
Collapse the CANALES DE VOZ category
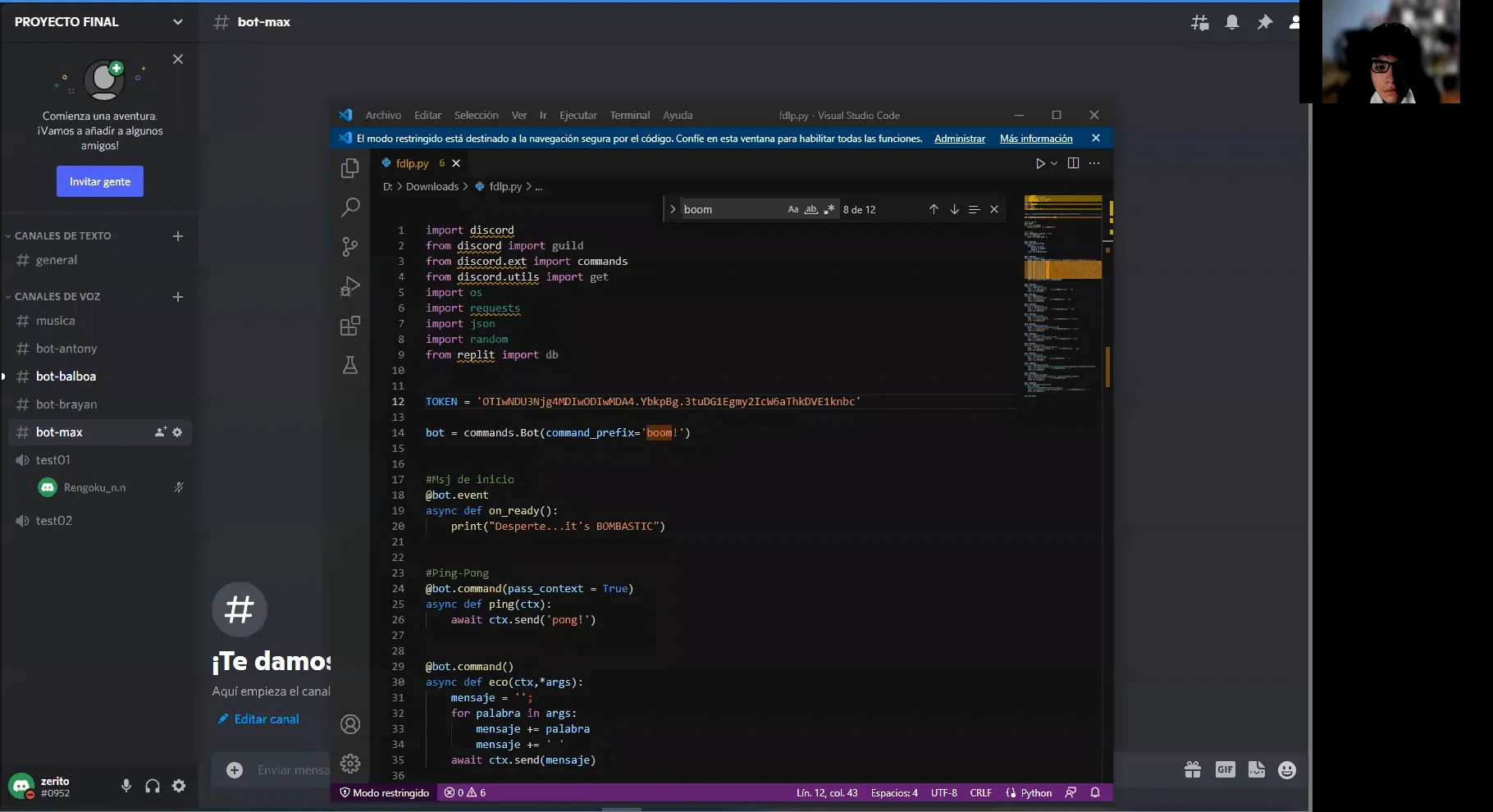pos(57,296)
